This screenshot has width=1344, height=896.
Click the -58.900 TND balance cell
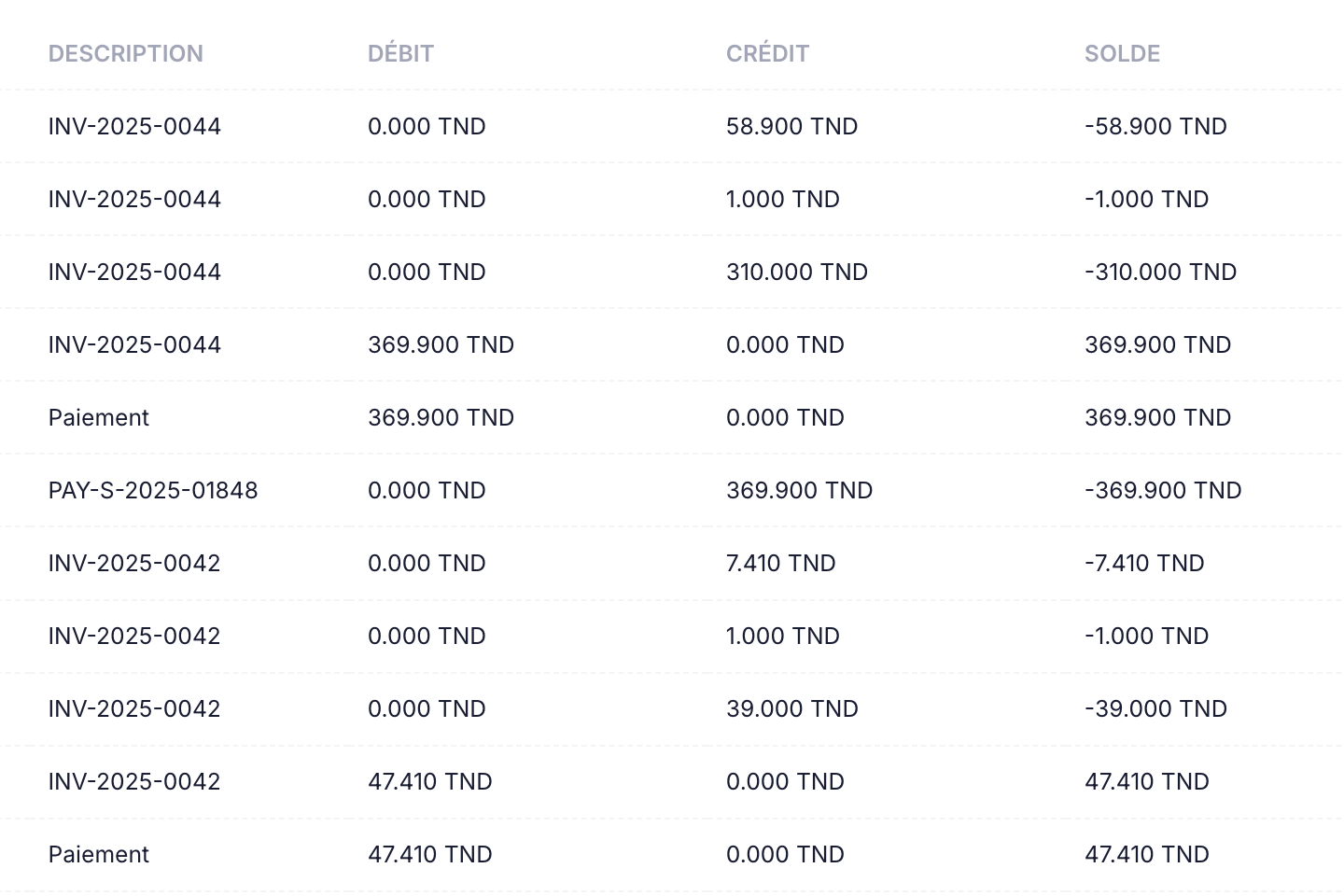[1155, 126]
